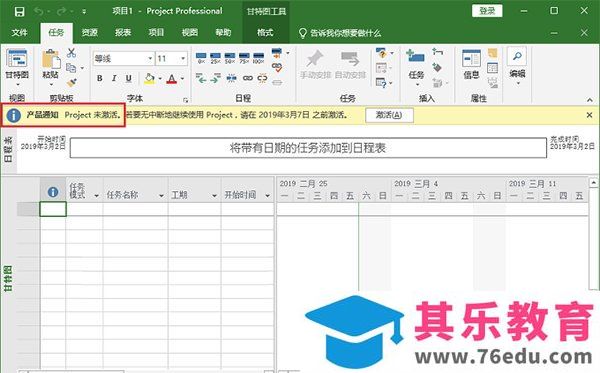Toggle underline text formatting
600x373 pixels.
[x=129, y=78]
